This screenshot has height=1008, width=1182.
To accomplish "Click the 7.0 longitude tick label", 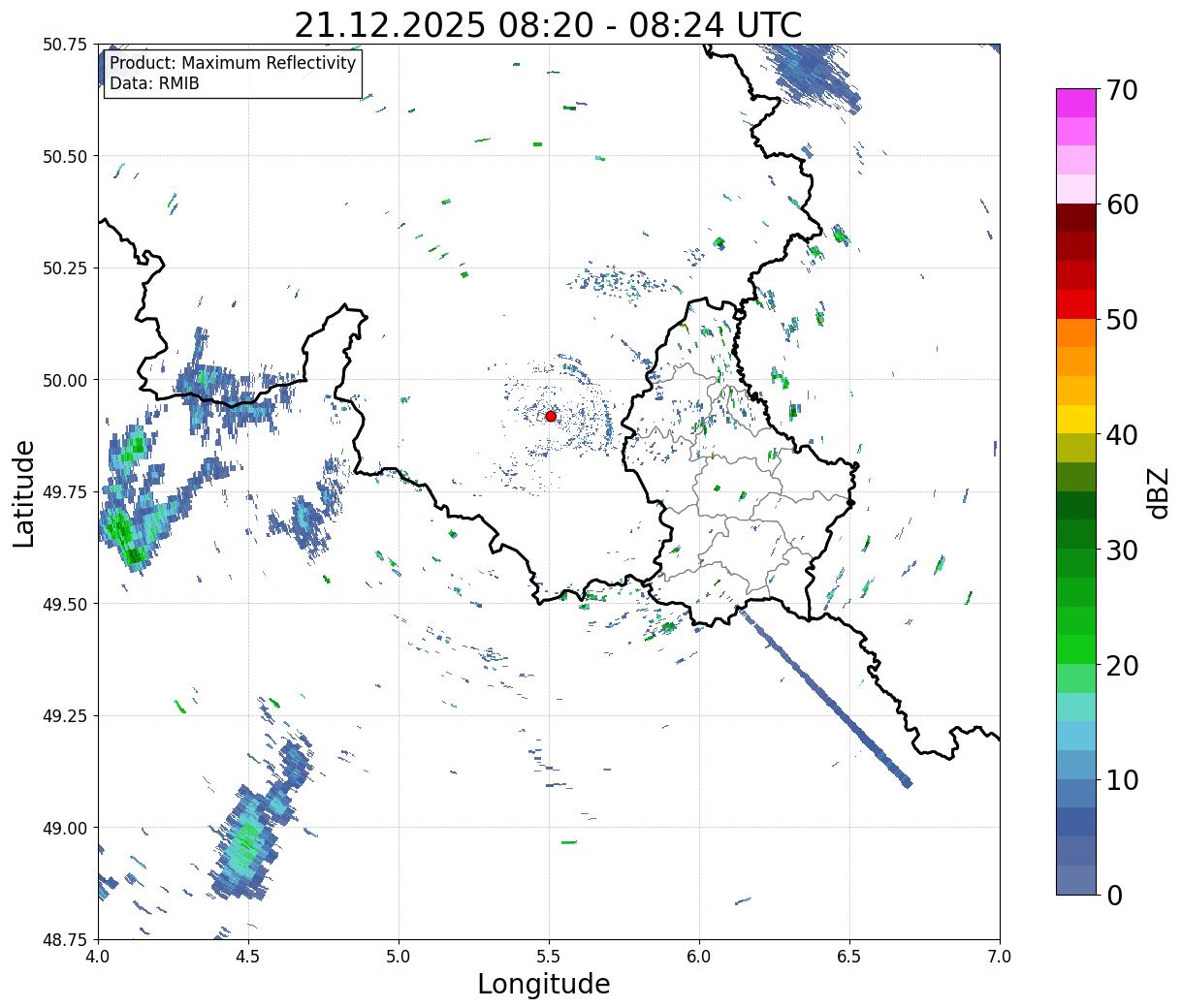I will pyautogui.click(x=1000, y=957).
